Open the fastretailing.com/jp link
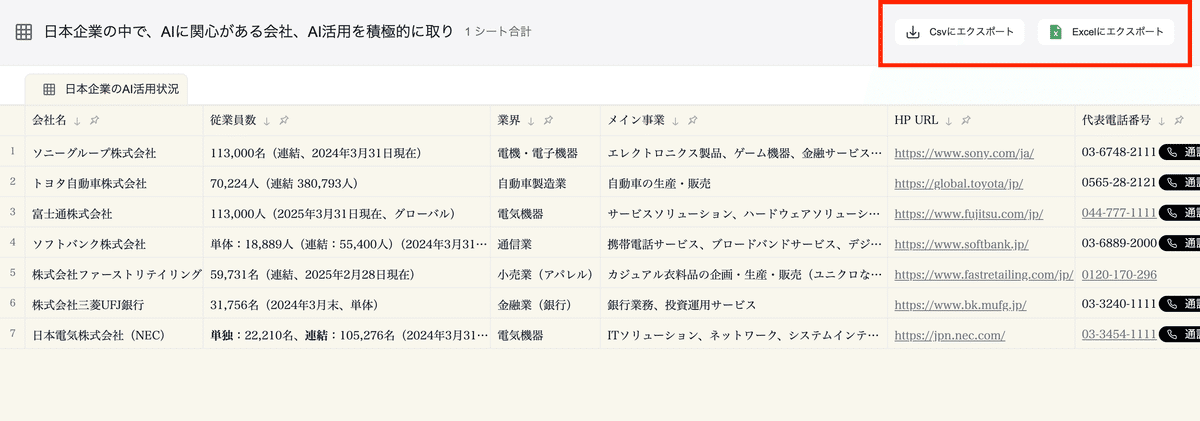This screenshot has height=421, width=1200. 983,275
